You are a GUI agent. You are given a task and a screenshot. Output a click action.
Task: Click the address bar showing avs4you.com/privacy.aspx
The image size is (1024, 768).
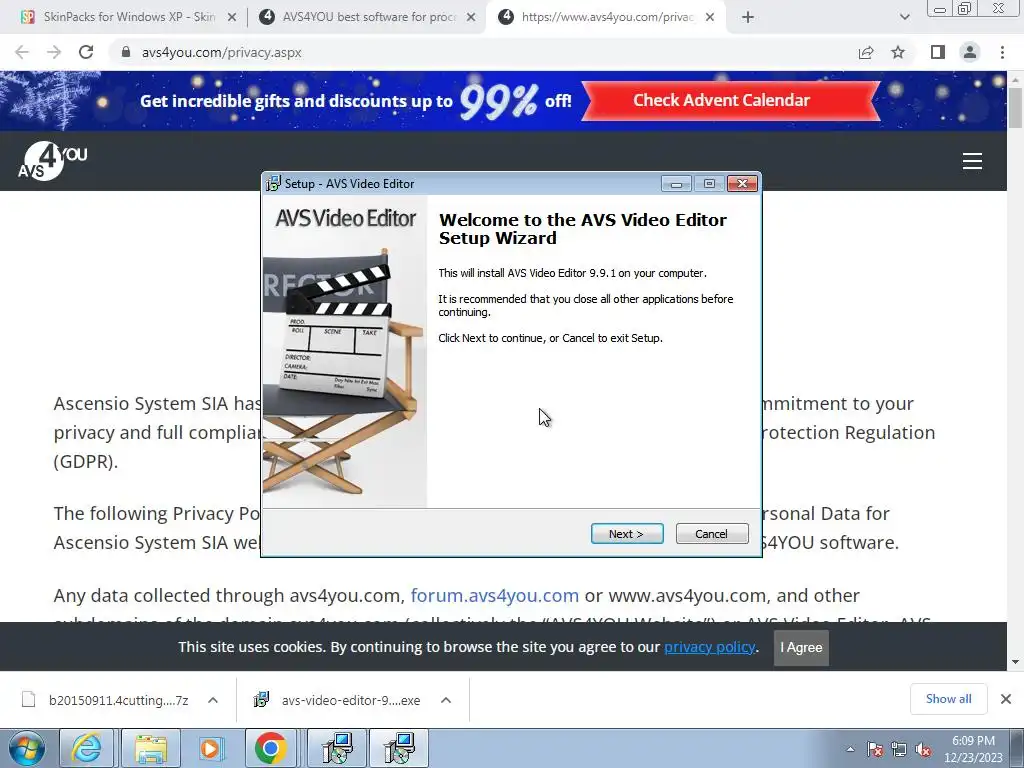(483, 52)
